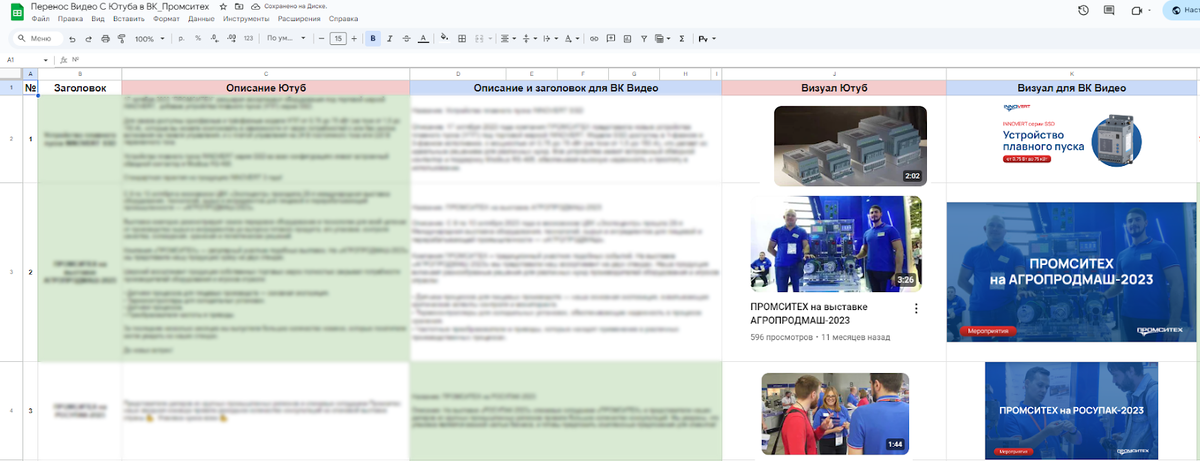Click the share access button
1200x461 pixels.
click(1181, 10)
